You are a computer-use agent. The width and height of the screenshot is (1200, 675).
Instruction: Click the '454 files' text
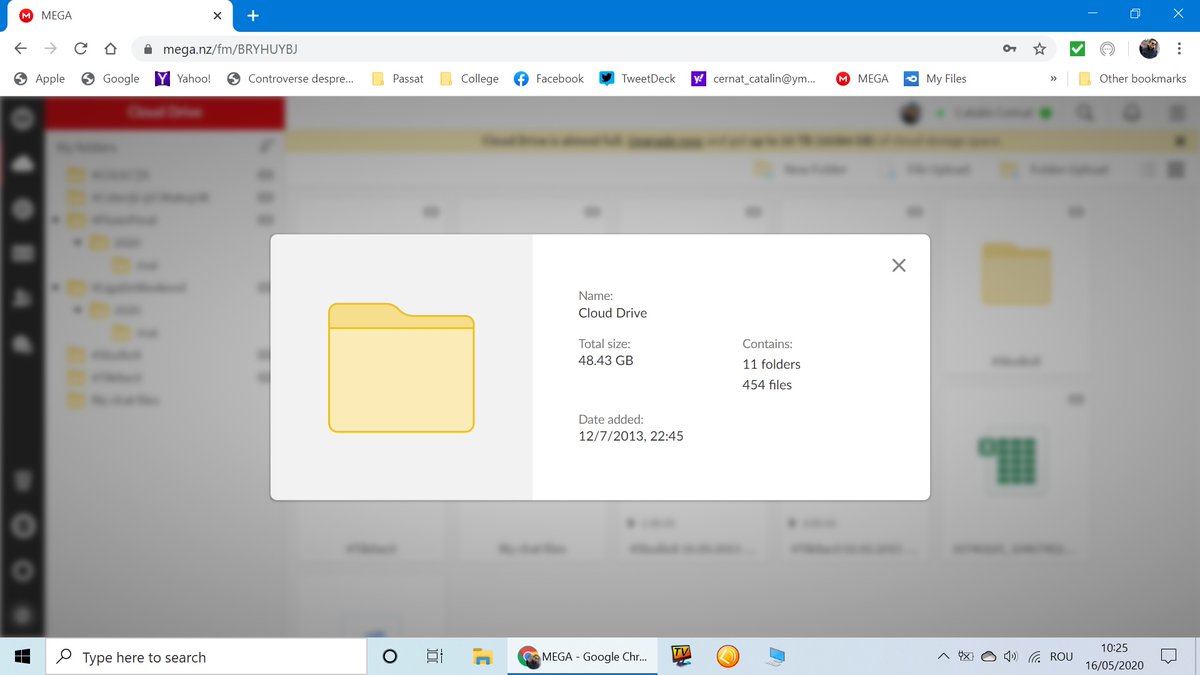coord(767,385)
